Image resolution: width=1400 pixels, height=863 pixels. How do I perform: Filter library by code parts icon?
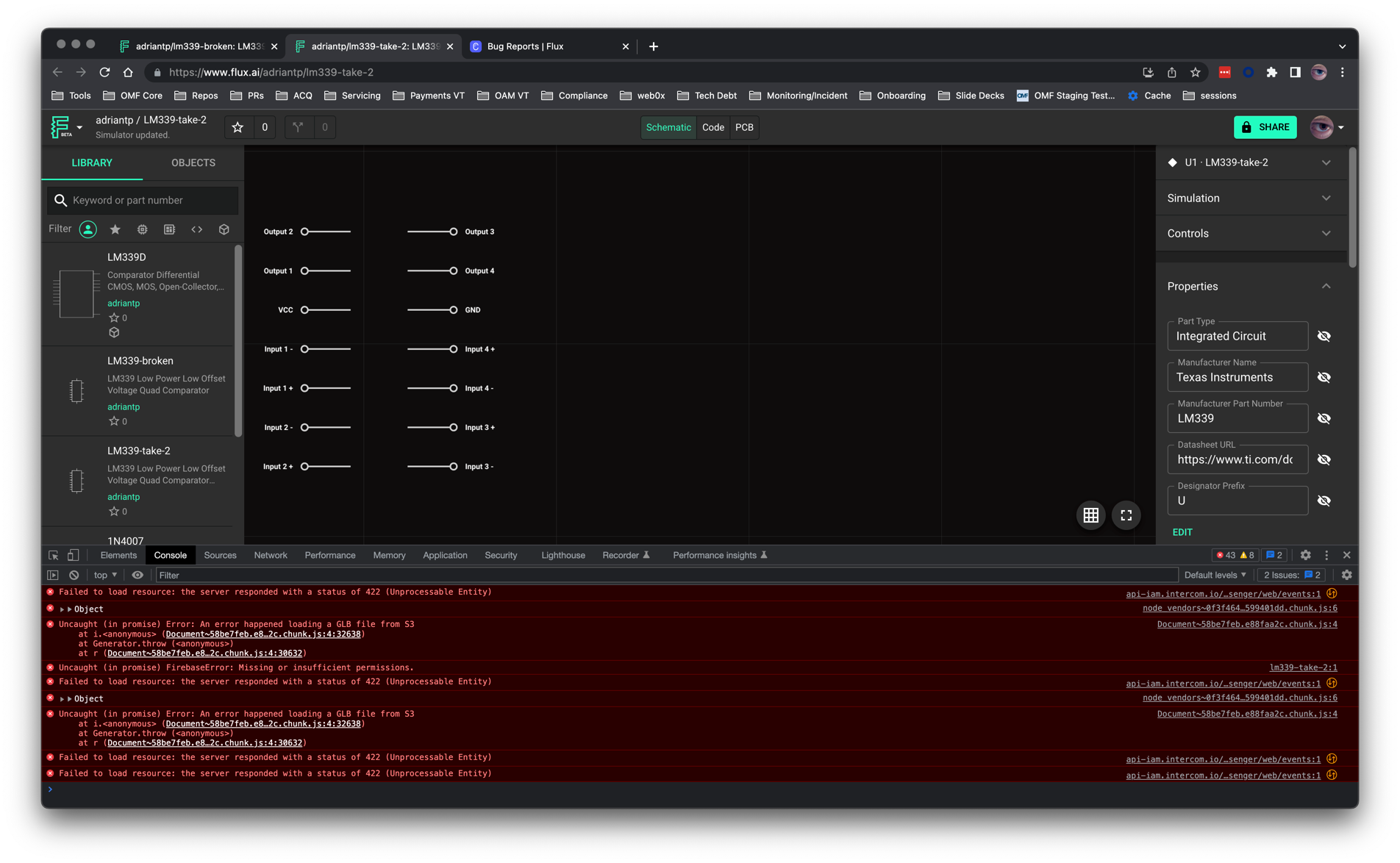(196, 229)
